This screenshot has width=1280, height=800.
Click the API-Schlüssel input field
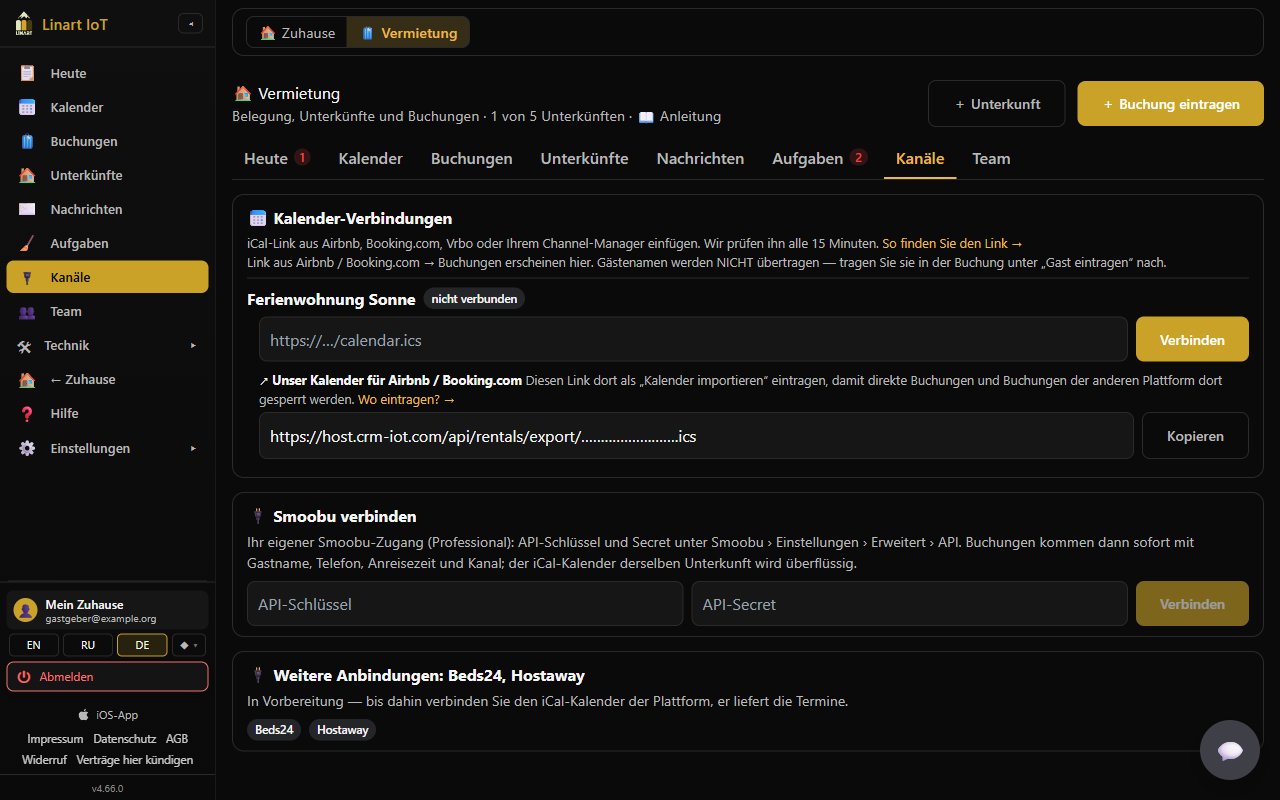coord(465,604)
